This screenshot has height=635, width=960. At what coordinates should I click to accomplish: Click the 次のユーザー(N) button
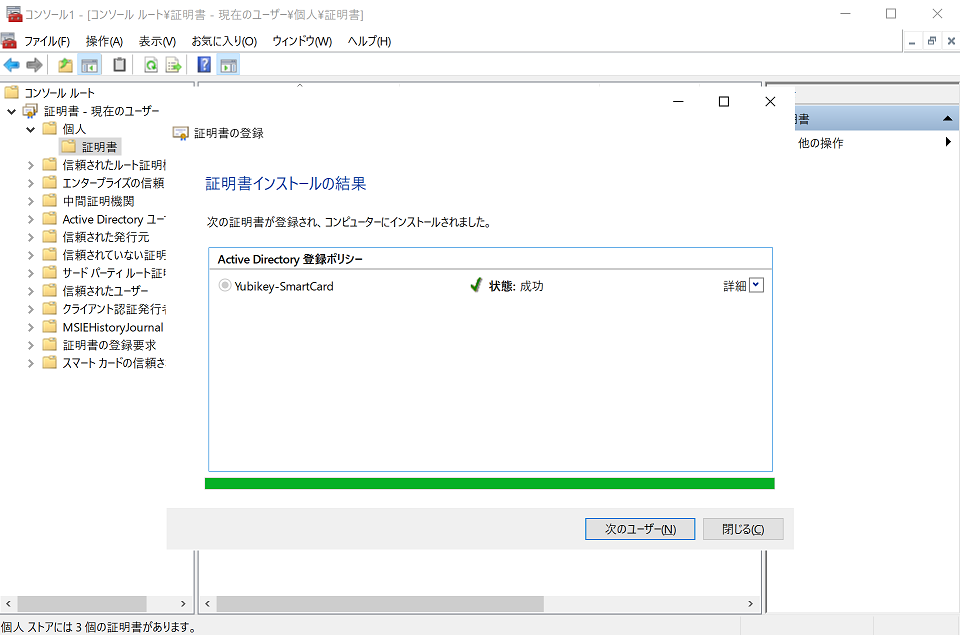point(639,529)
